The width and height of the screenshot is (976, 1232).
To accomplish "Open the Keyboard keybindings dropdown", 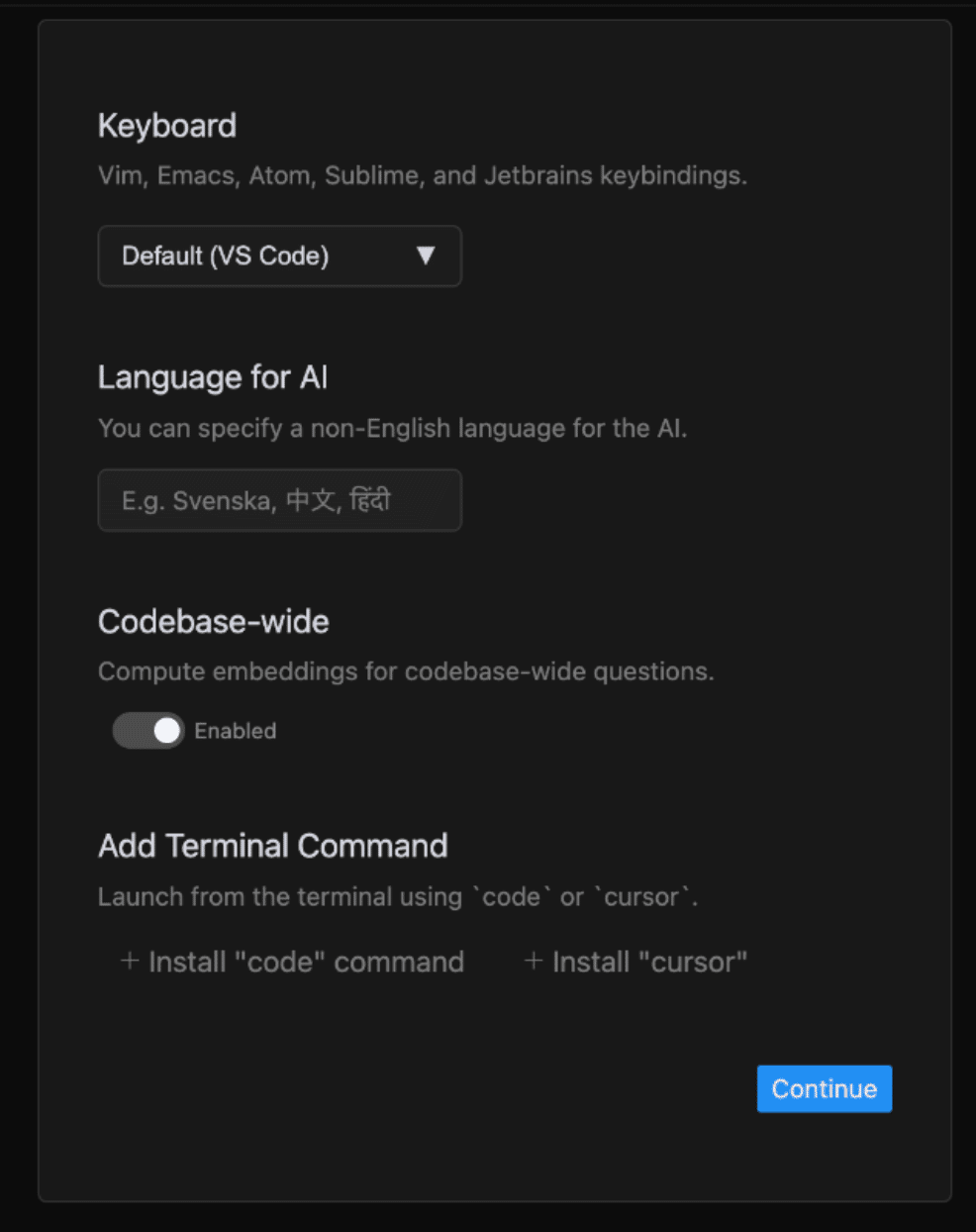I will 279,256.
